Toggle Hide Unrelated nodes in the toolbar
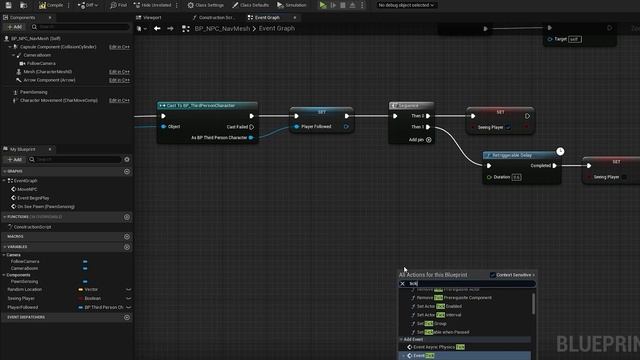 (x=153, y=5)
